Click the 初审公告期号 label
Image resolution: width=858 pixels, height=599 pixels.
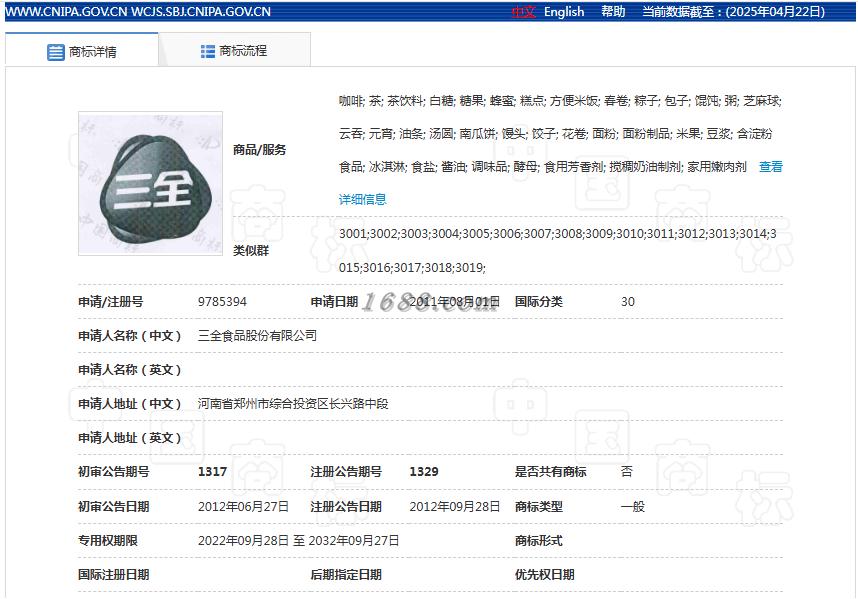tap(113, 472)
